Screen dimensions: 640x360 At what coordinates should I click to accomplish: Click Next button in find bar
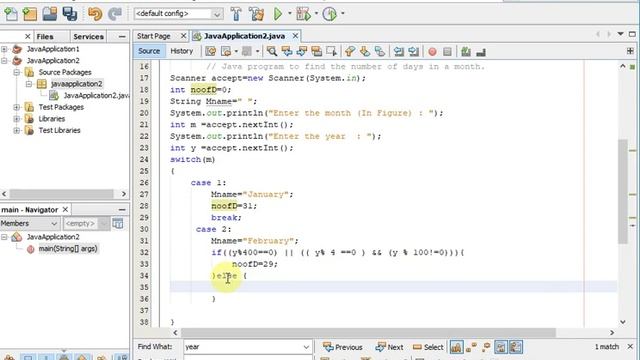tap(390, 347)
